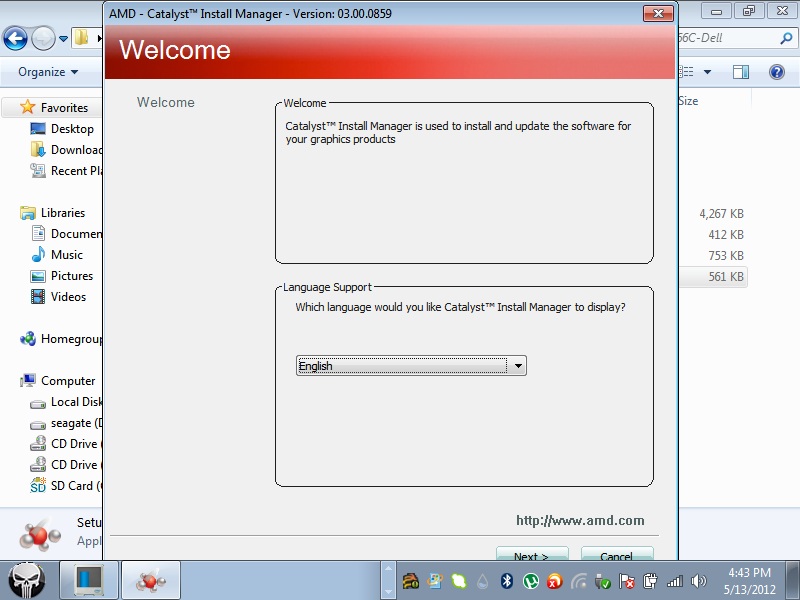Click the Videos filmstrip icon
The height and width of the screenshot is (600, 800).
click(x=38, y=296)
